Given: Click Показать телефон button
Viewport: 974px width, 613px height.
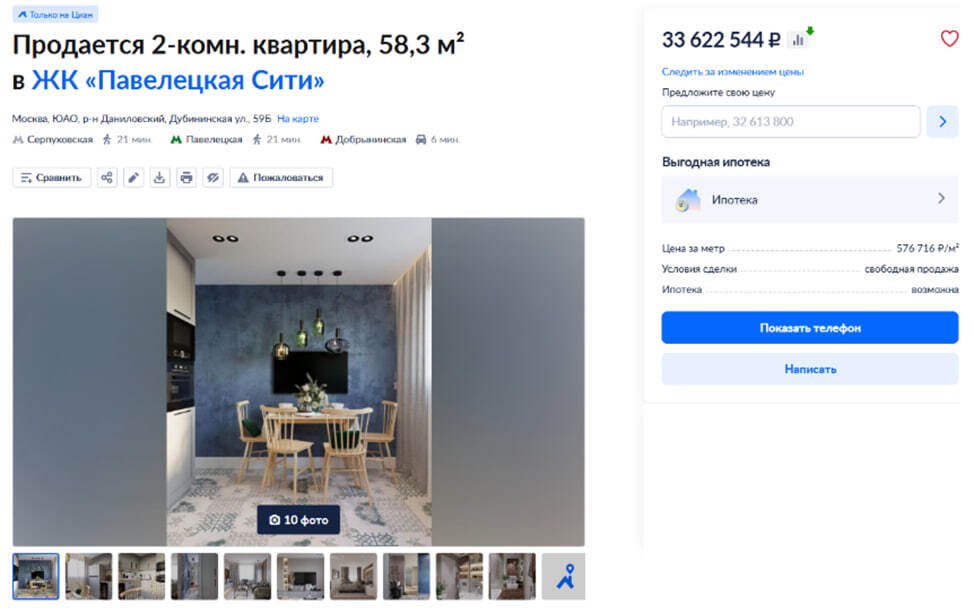Looking at the screenshot, I should click(x=810, y=327).
